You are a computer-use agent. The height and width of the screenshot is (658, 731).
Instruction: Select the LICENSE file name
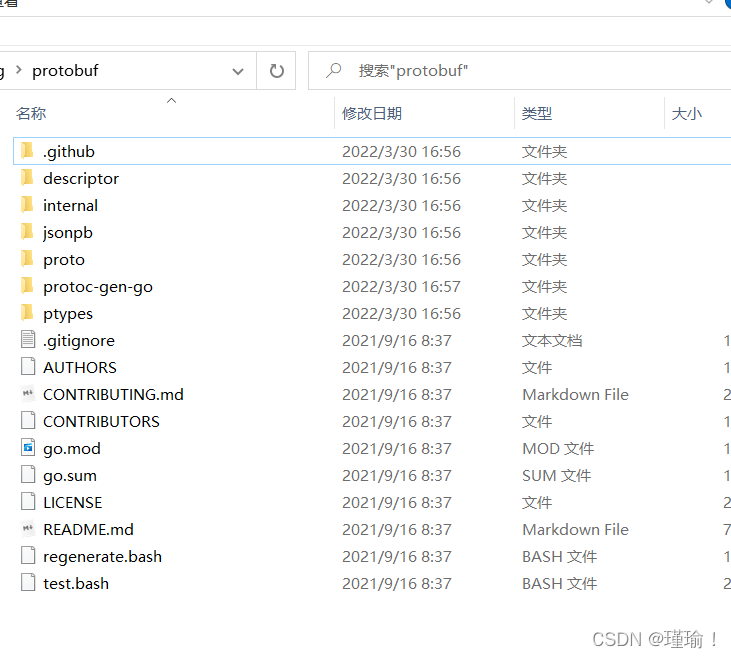[x=72, y=503]
